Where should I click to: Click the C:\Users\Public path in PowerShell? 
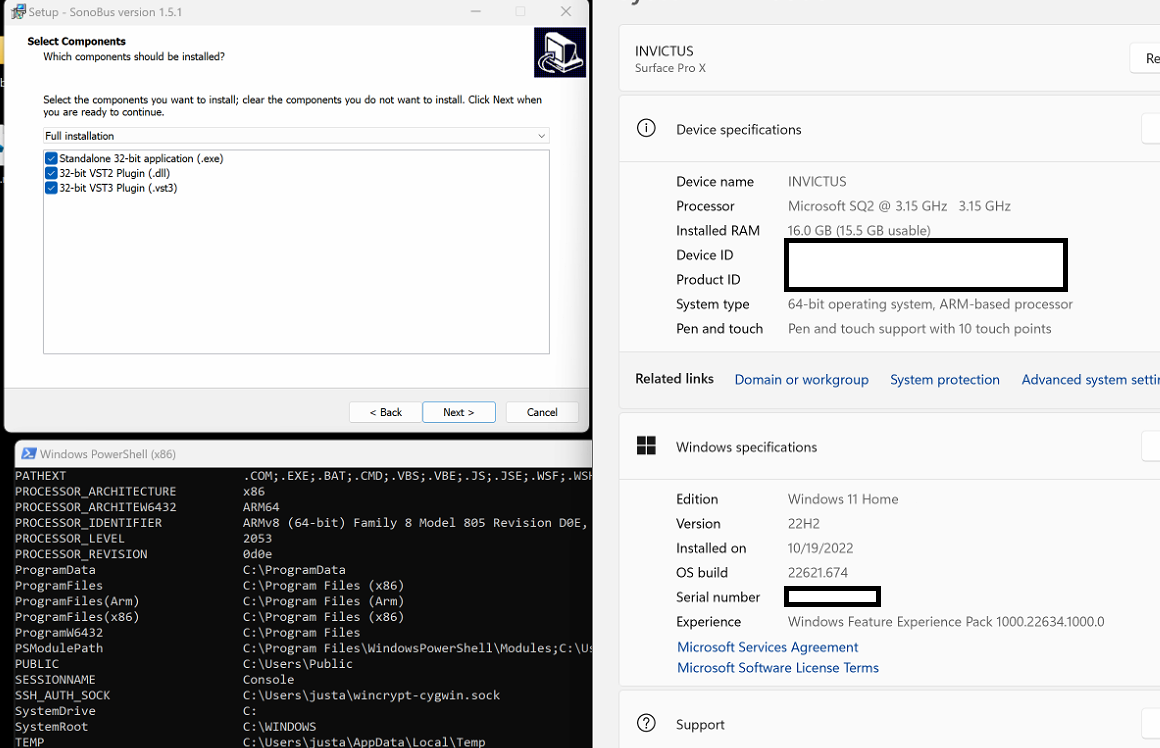click(x=297, y=664)
